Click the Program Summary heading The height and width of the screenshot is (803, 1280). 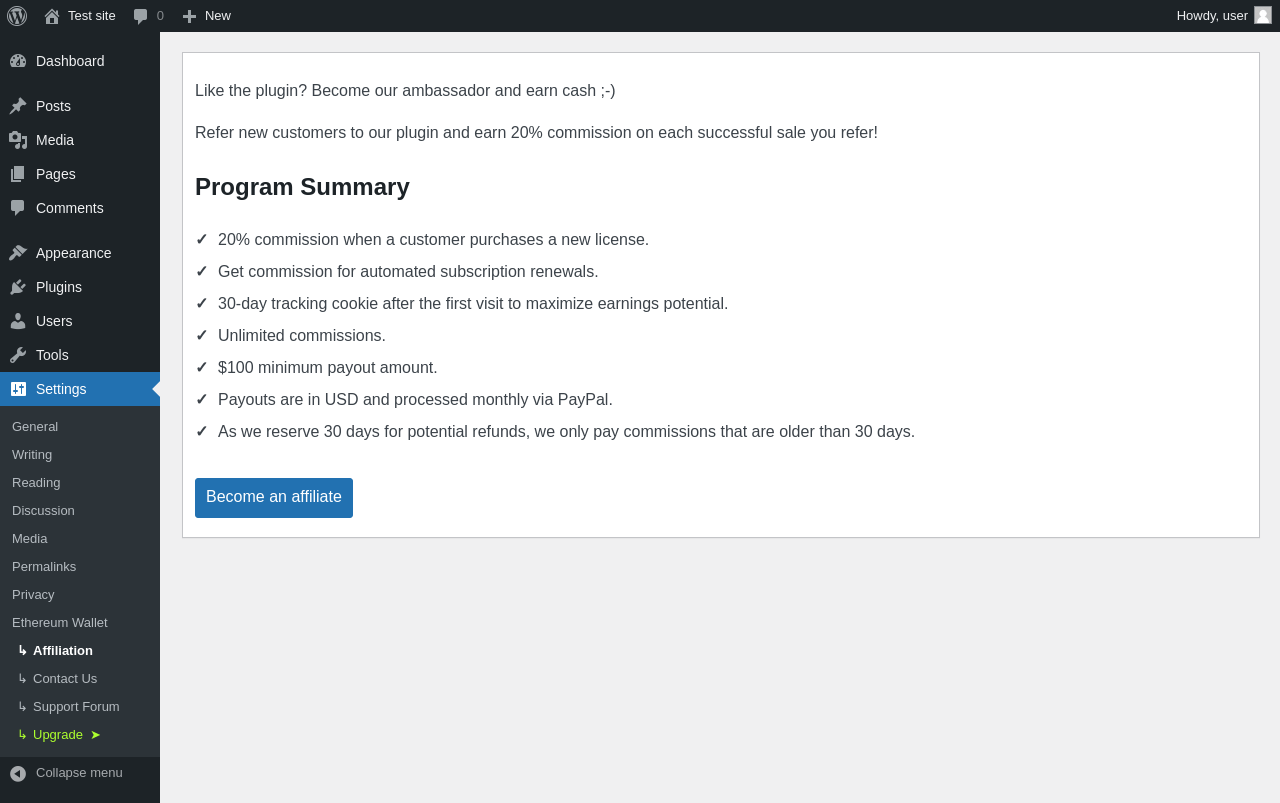tap(302, 187)
